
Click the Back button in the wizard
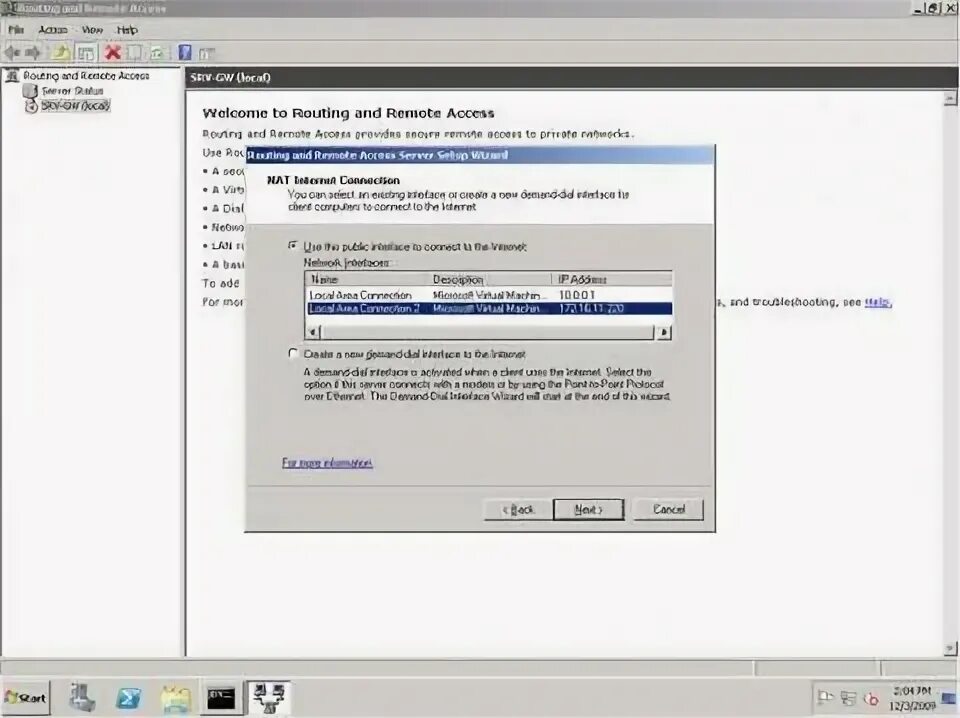click(519, 509)
